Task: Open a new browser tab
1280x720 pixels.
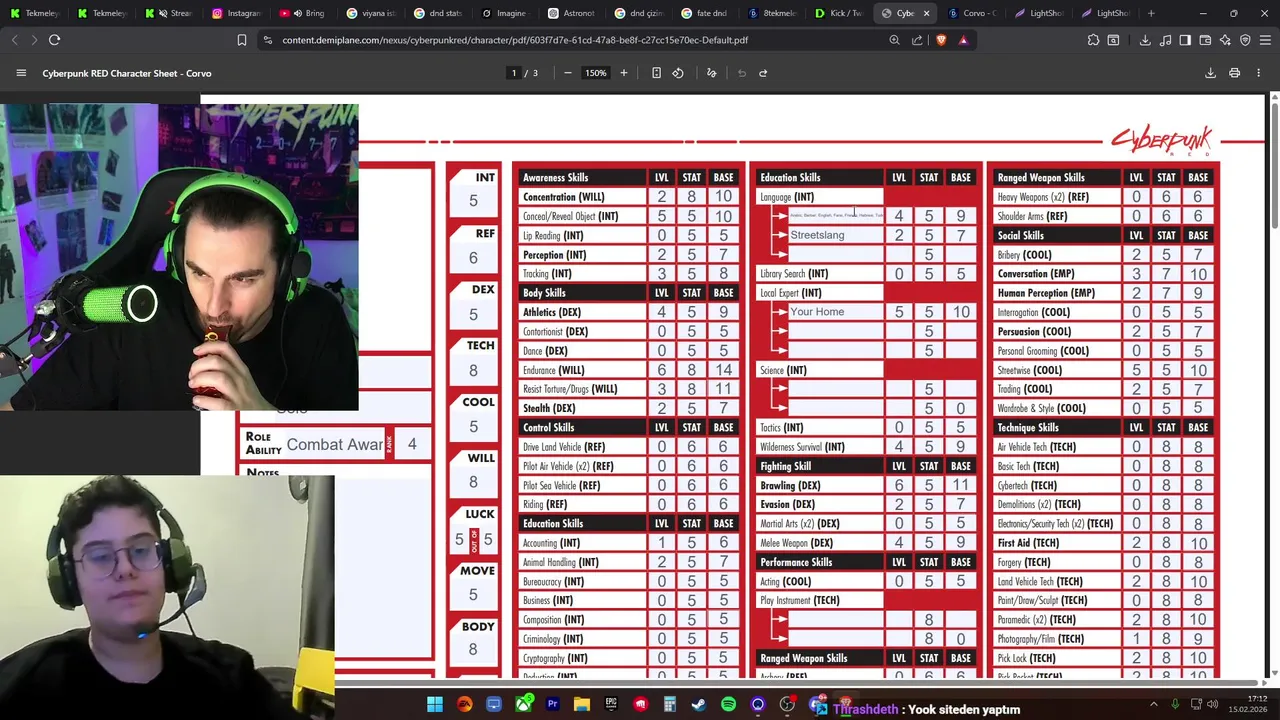Action: tap(1151, 13)
